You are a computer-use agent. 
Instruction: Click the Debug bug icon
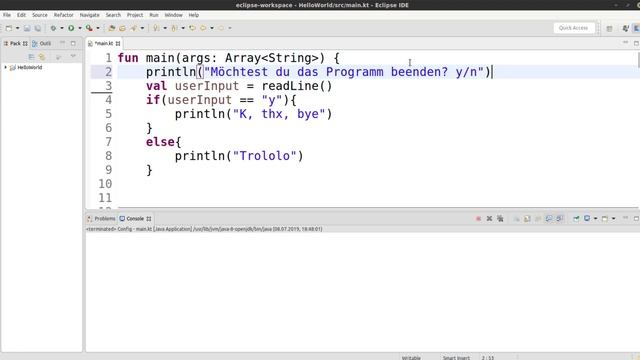[x=53, y=28]
